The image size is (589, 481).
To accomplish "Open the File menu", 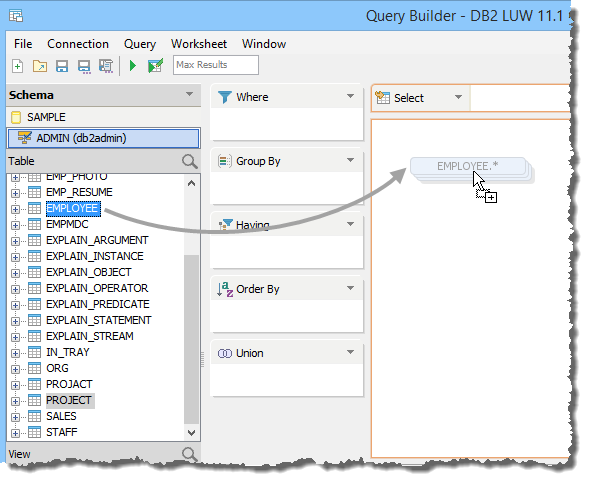I will (x=23, y=44).
